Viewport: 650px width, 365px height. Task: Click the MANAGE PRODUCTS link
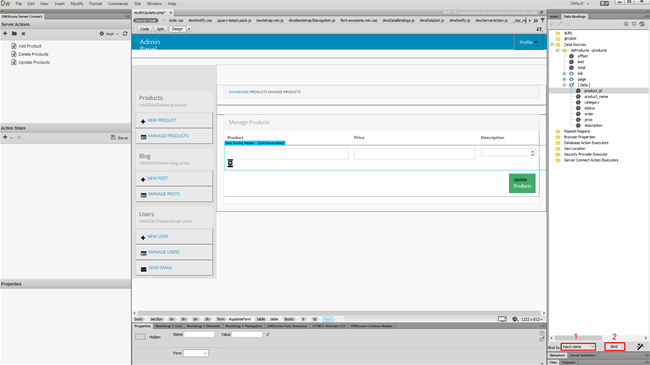(x=168, y=136)
